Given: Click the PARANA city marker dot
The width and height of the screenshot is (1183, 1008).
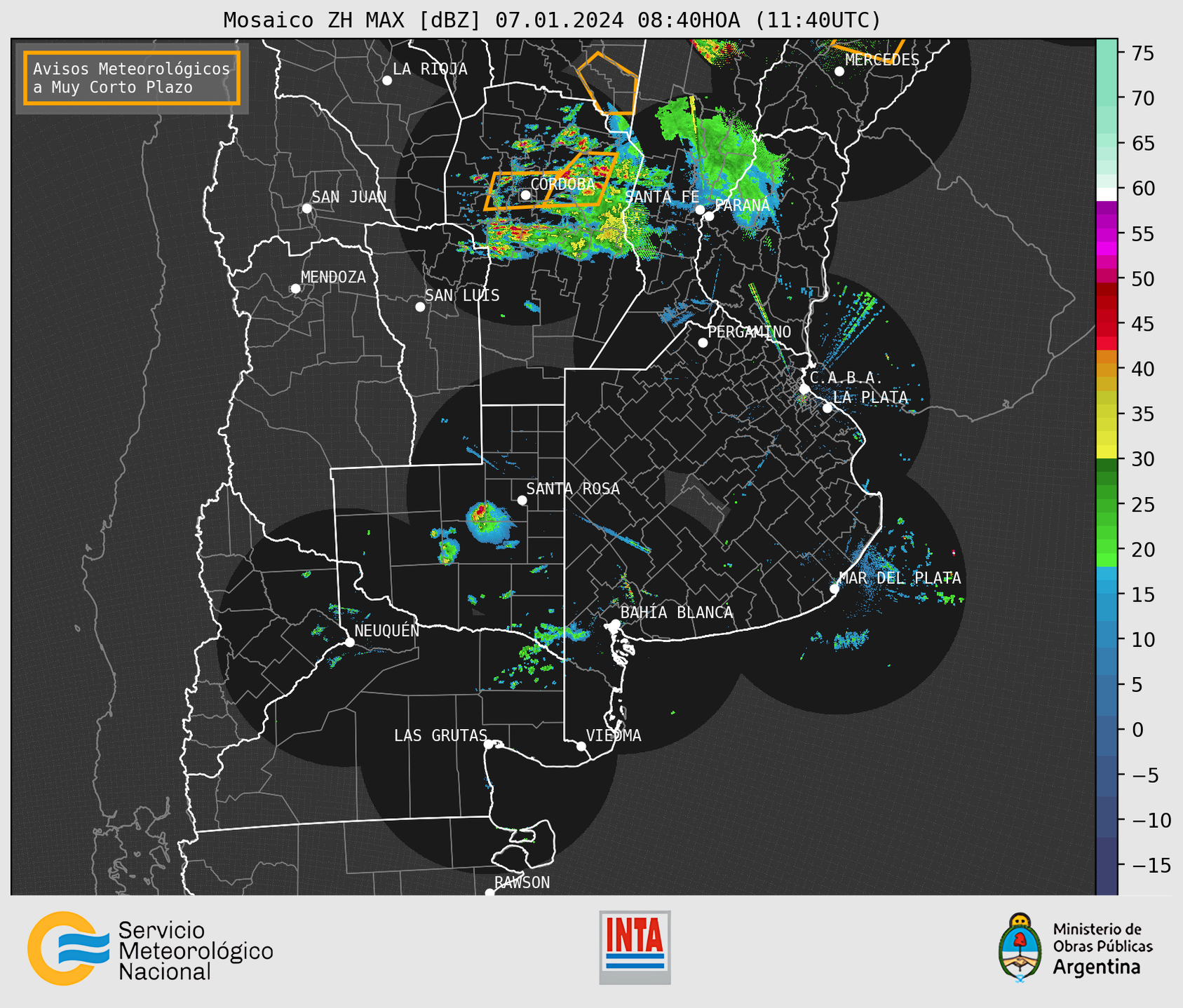Looking at the screenshot, I should pos(709,216).
